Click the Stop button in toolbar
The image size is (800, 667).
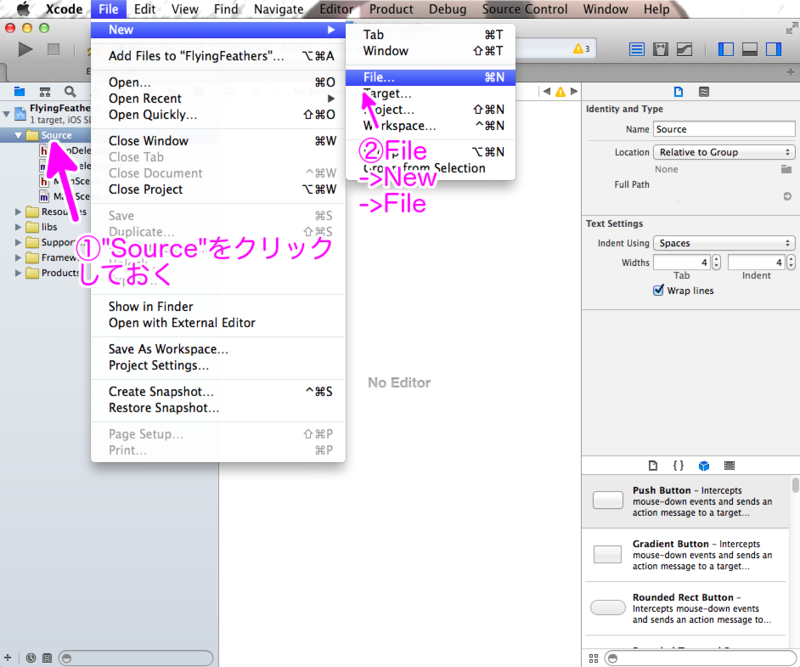click(x=53, y=50)
